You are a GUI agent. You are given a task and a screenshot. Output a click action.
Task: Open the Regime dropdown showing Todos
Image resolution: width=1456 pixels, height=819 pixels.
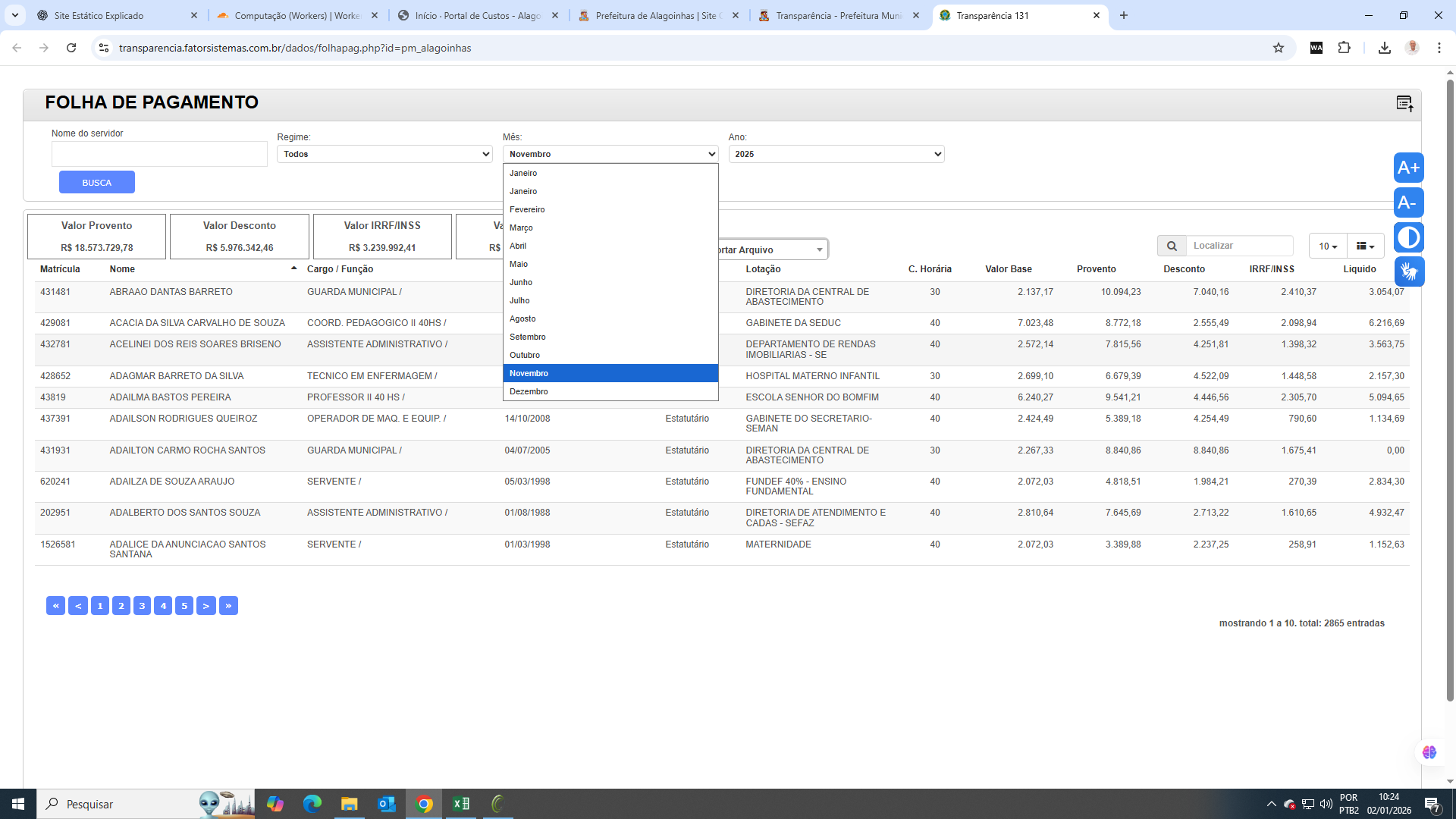click(384, 154)
